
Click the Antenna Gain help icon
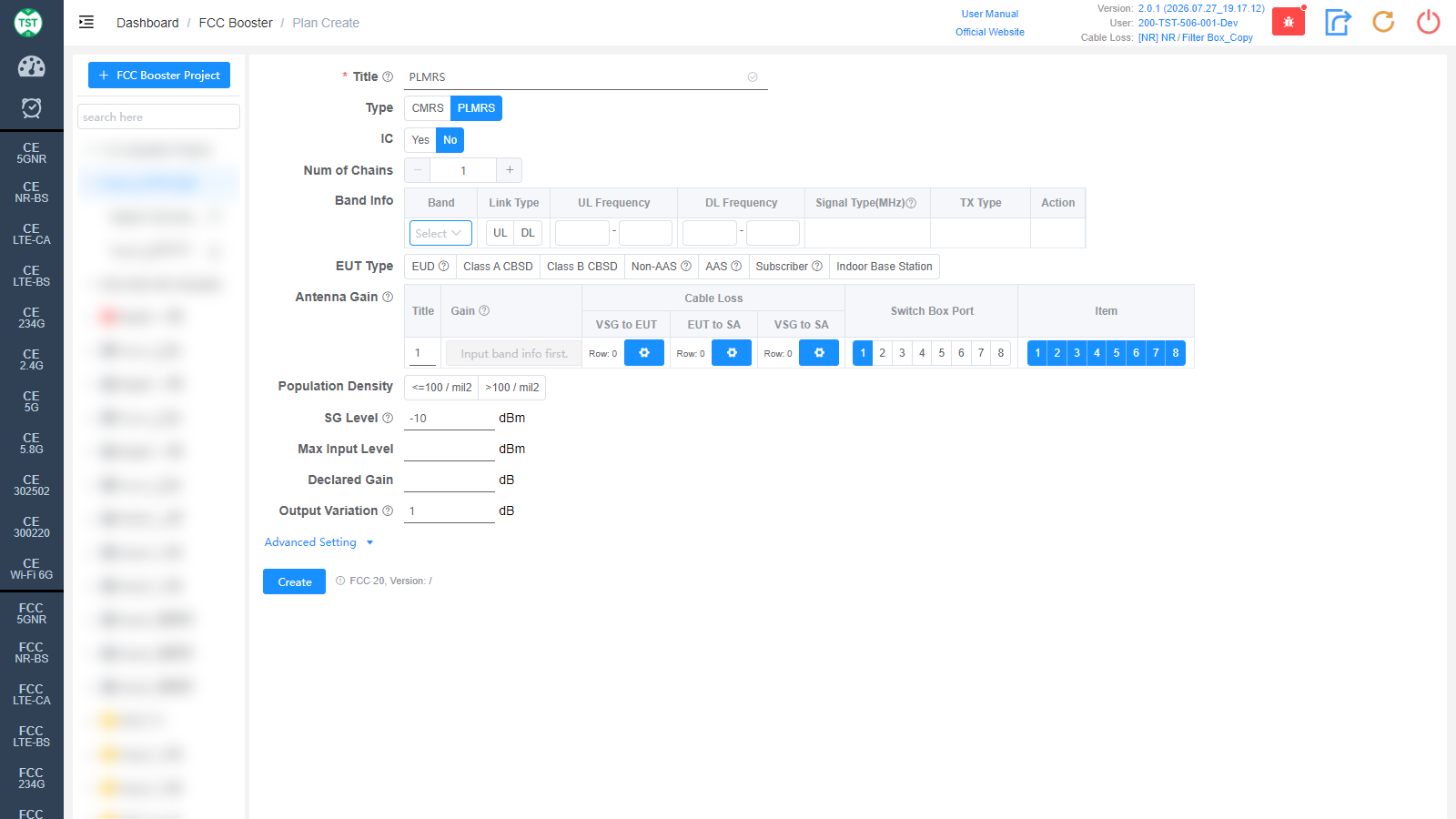388,298
